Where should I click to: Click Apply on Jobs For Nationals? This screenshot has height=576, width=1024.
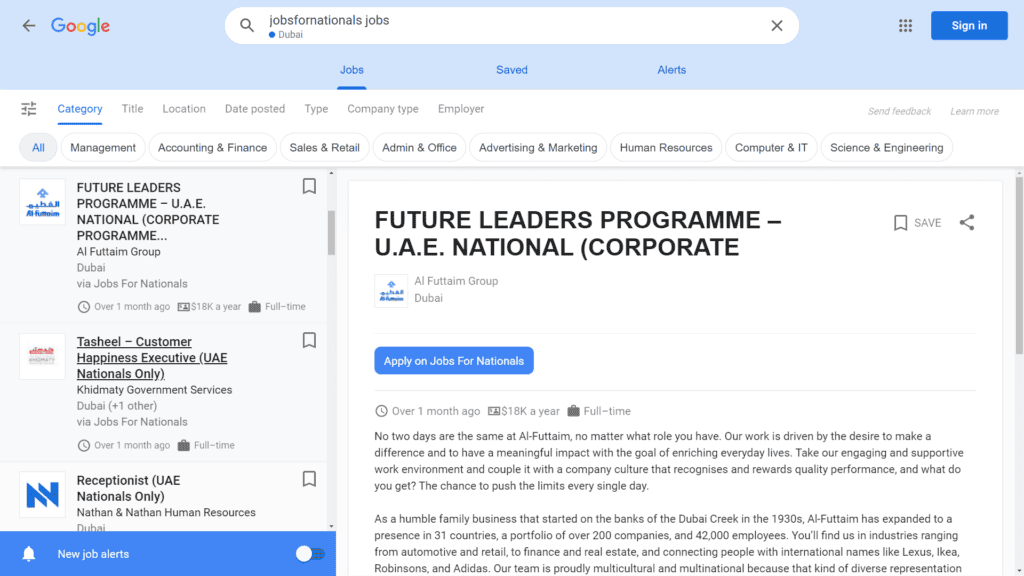[454, 360]
